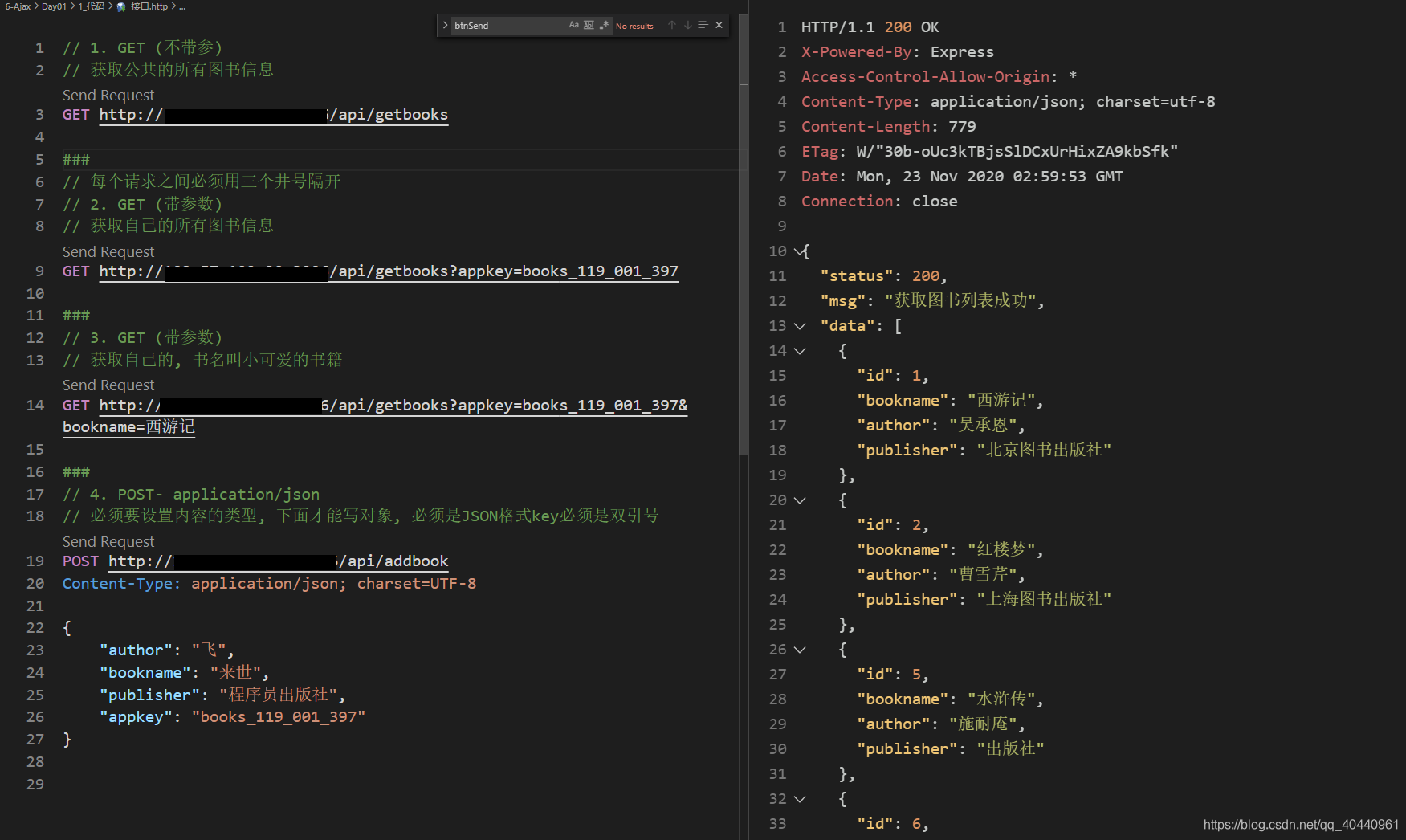Send Request above line 9 appkey query

[108, 252]
